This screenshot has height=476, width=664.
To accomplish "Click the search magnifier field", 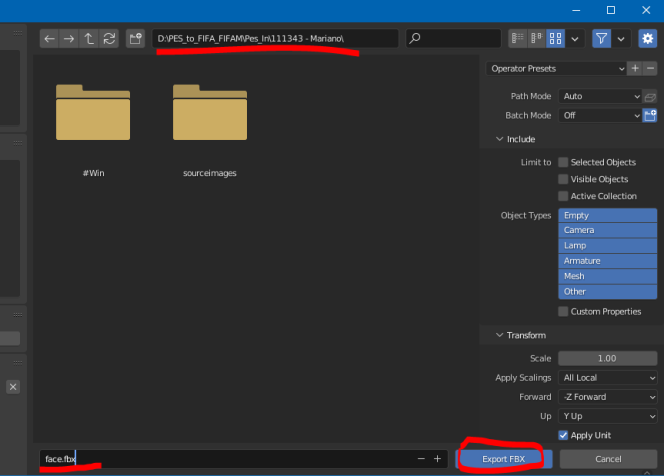I will (453, 39).
